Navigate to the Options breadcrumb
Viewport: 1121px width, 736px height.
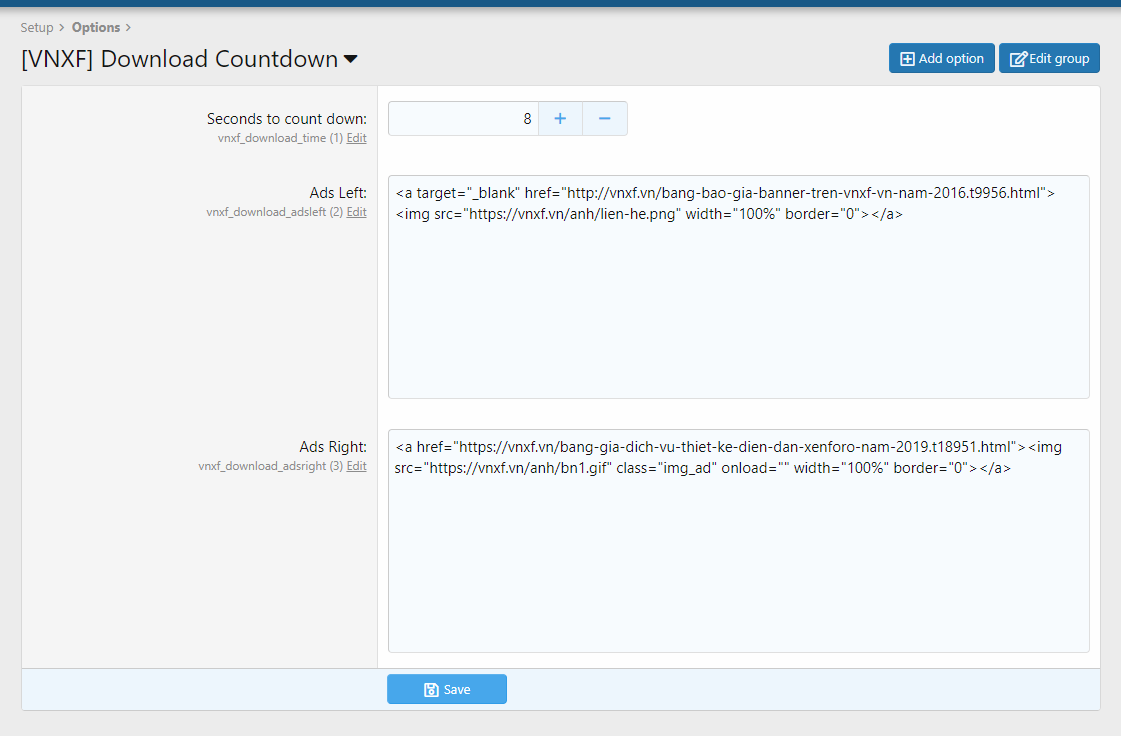click(96, 27)
